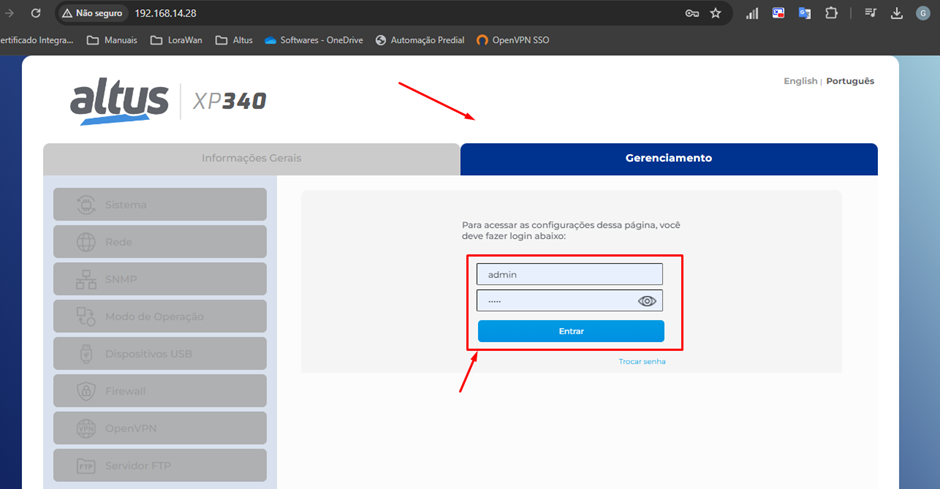Open the Chrome profile avatar
This screenshot has width=940, height=489.
pos(922,14)
